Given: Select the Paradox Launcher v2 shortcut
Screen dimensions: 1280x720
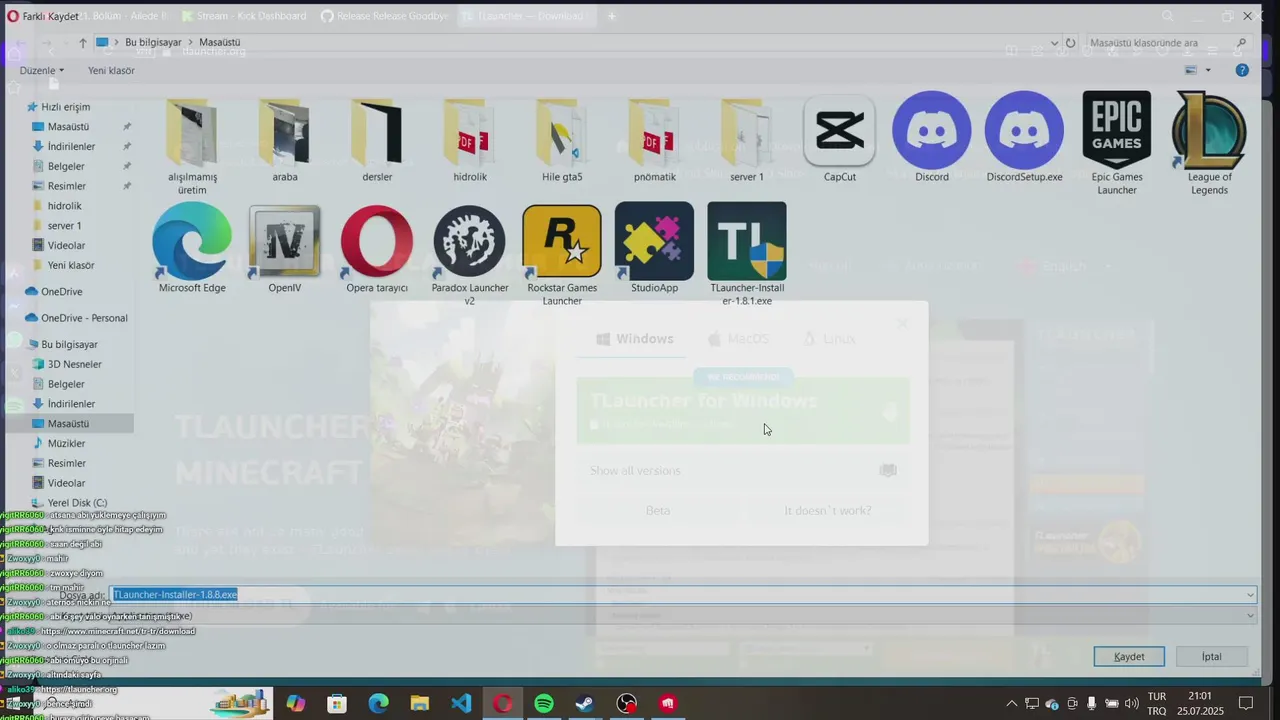Looking at the screenshot, I should pos(470,255).
